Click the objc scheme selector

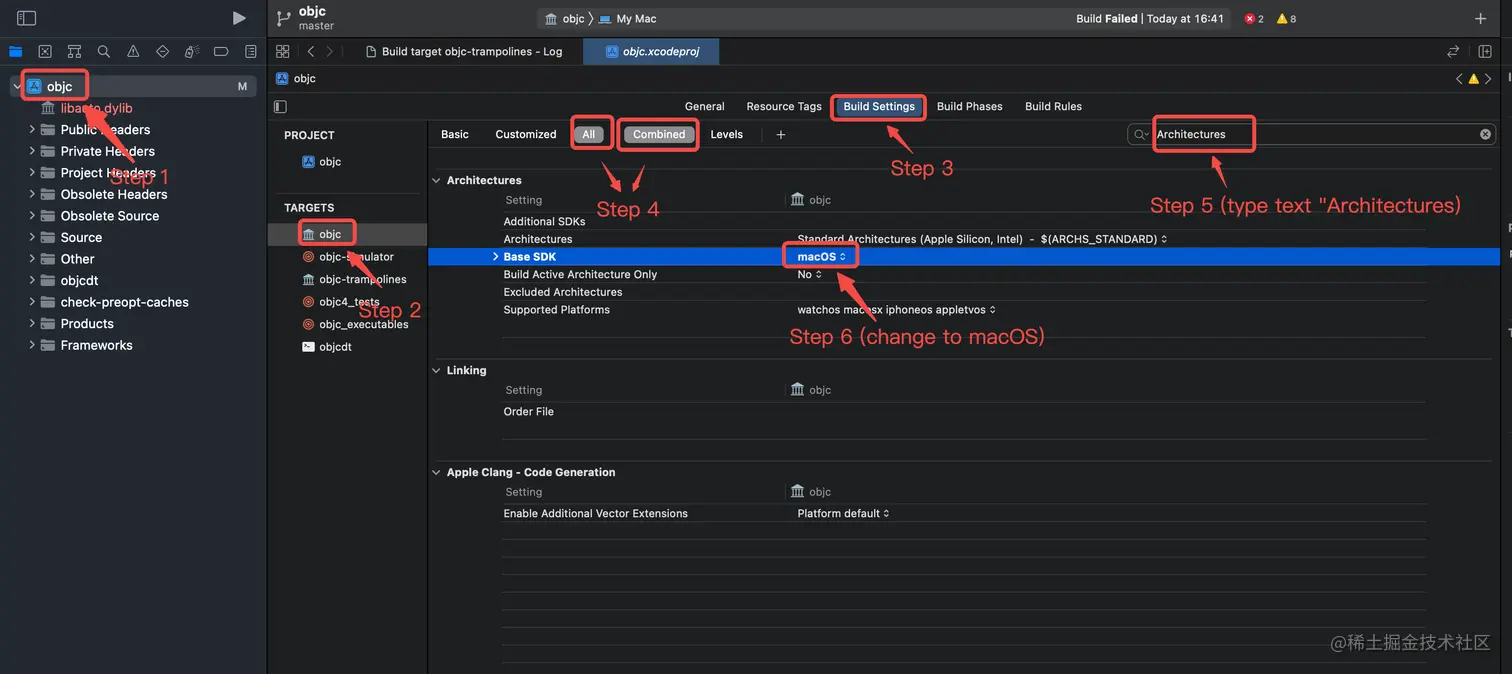[x=564, y=19]
